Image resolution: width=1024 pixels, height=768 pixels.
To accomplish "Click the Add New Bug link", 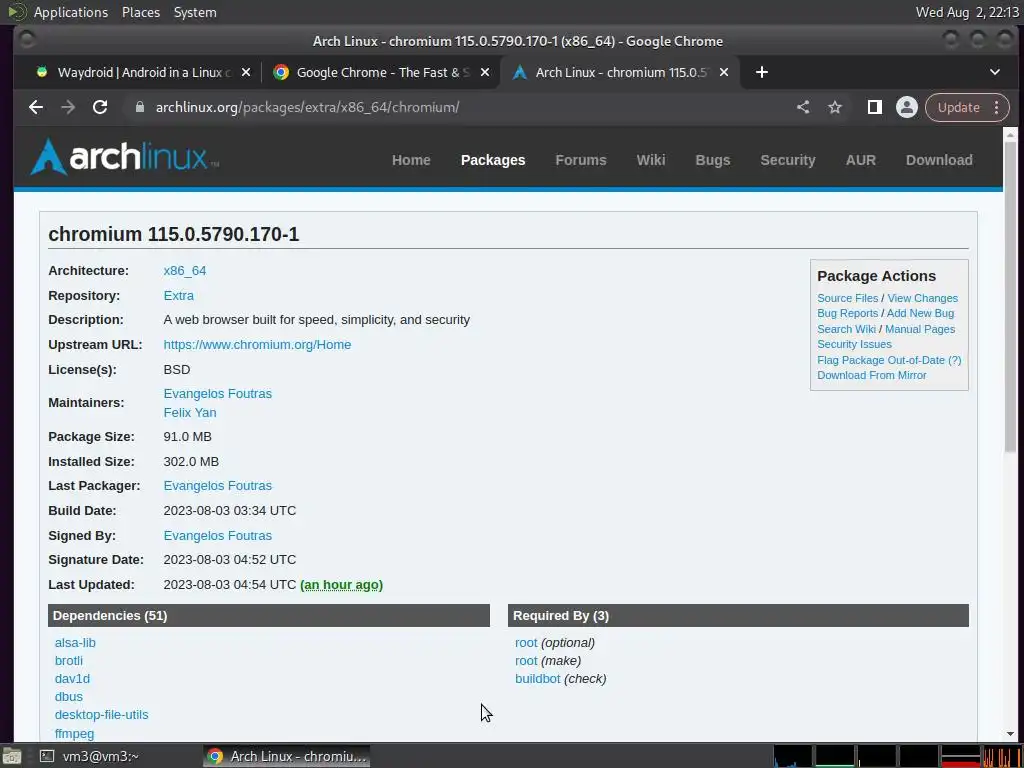I will pos(920,313).
